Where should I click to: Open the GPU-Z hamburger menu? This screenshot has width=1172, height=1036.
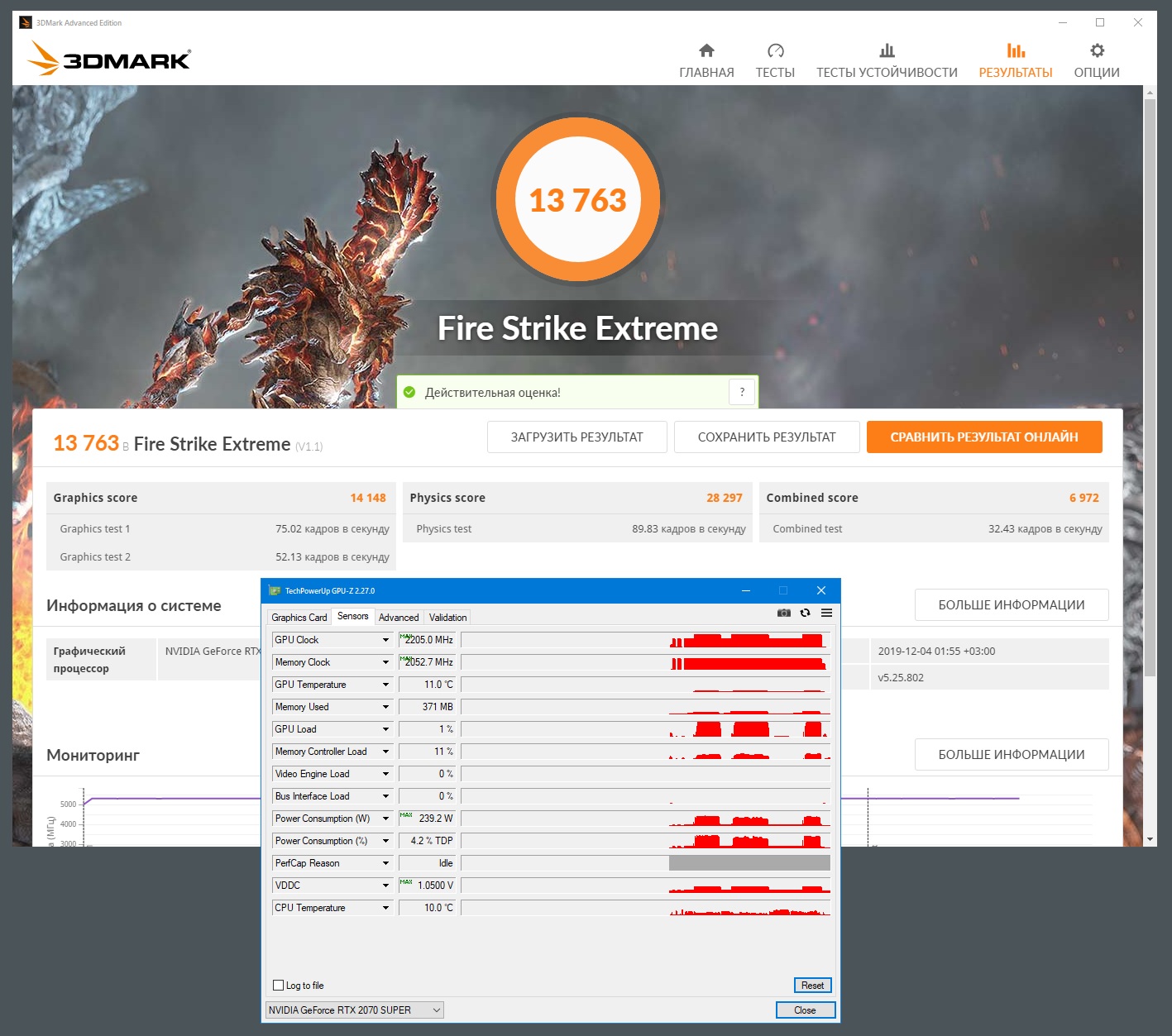826,613
